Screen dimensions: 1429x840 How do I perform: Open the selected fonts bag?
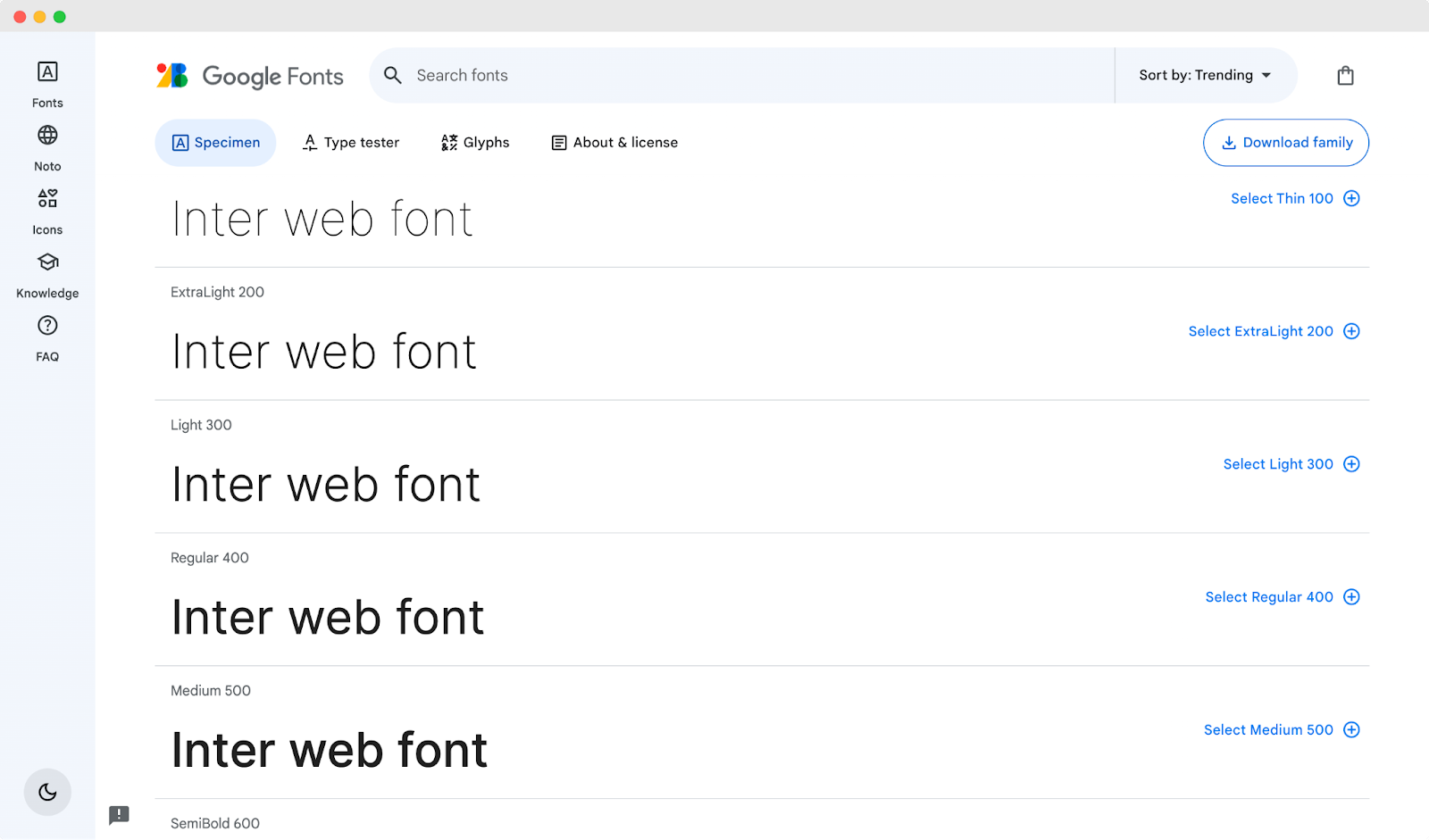click(1345, 75)
